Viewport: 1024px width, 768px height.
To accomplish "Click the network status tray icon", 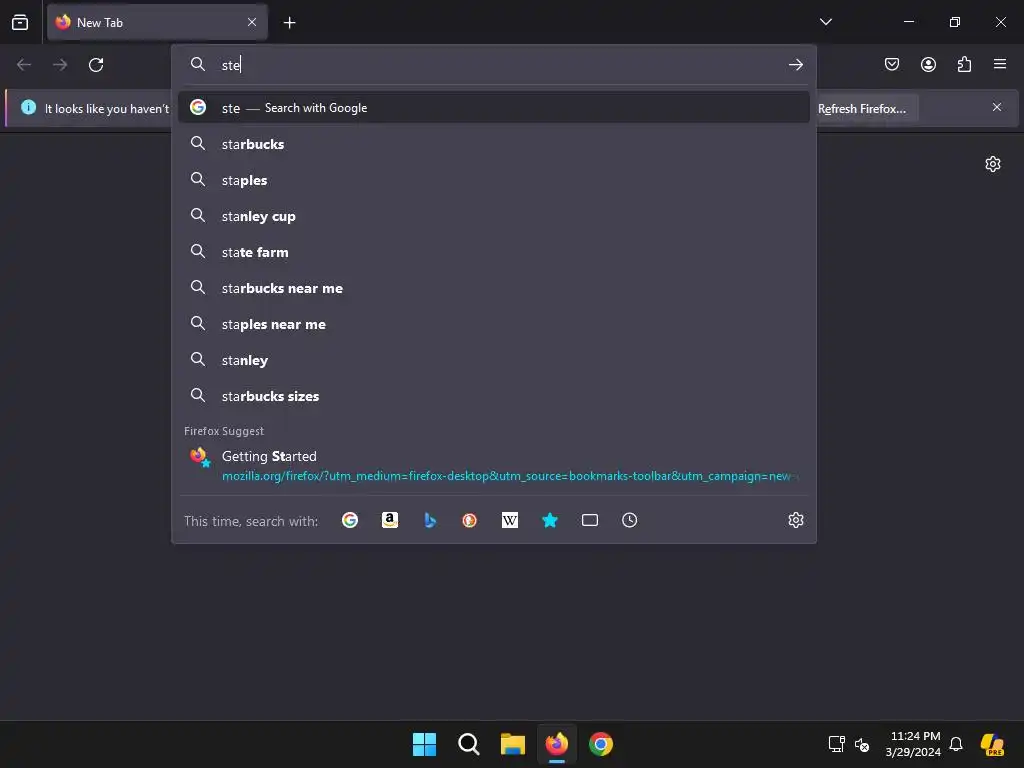I will pos(837,744).
